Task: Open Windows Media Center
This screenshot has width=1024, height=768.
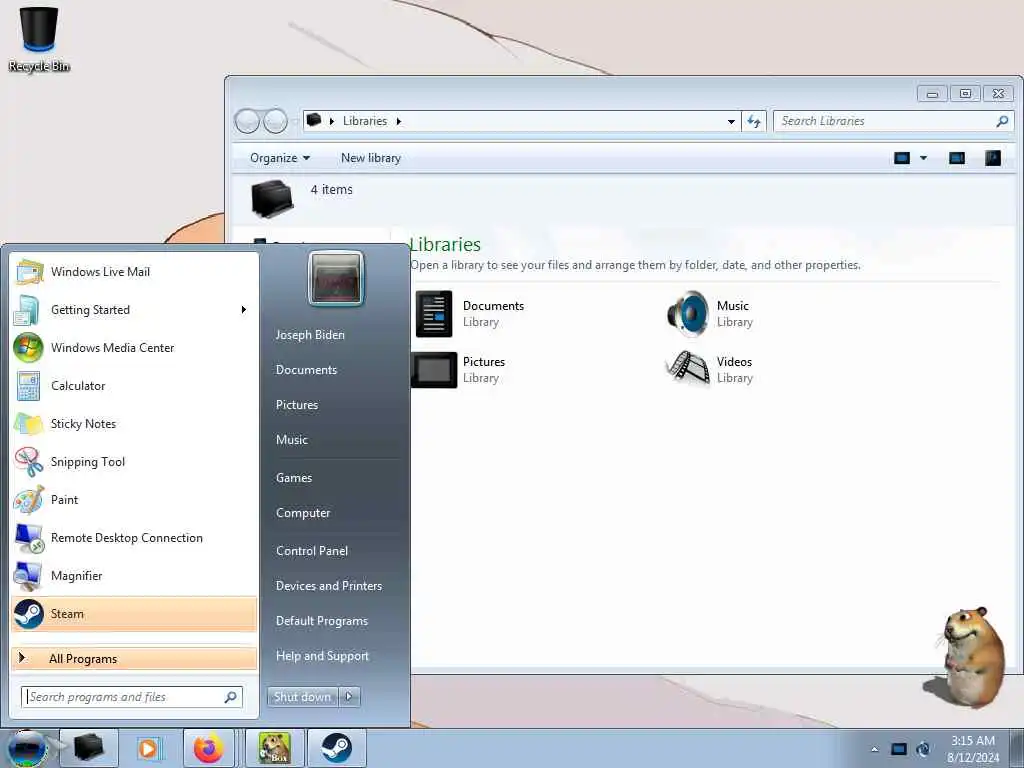Action: click(x=134, y=348)
